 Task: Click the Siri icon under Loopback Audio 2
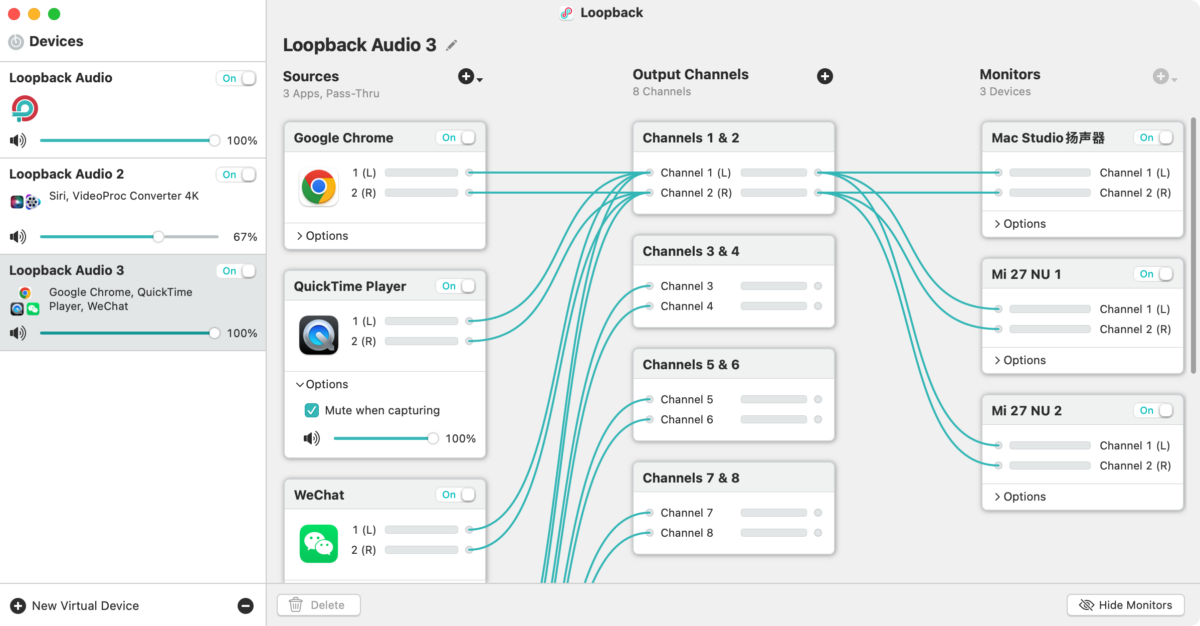17,202
